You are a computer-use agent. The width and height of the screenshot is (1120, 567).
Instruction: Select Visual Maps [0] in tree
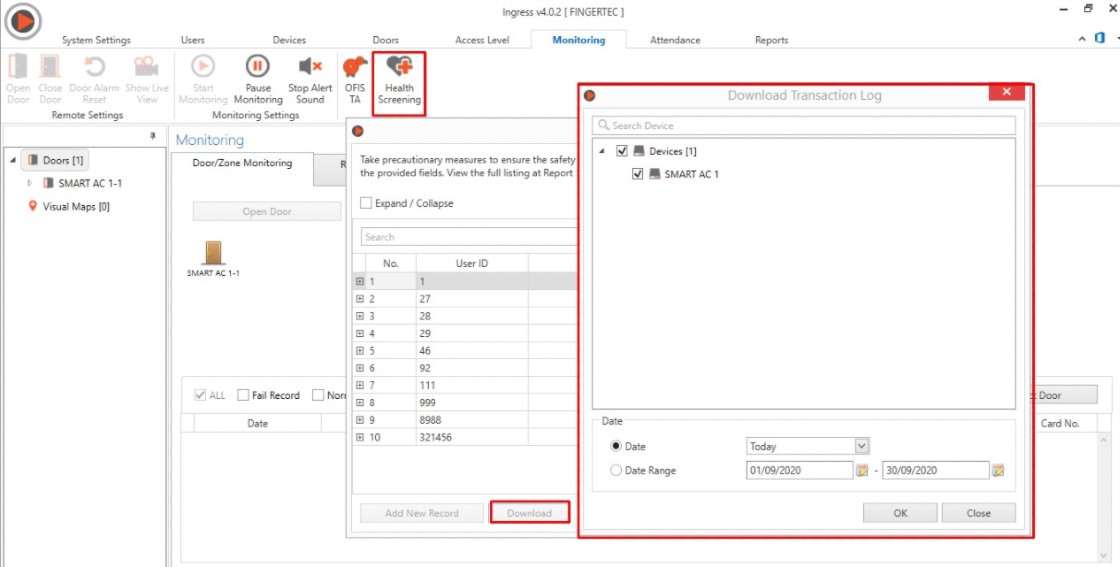point(76,206)
